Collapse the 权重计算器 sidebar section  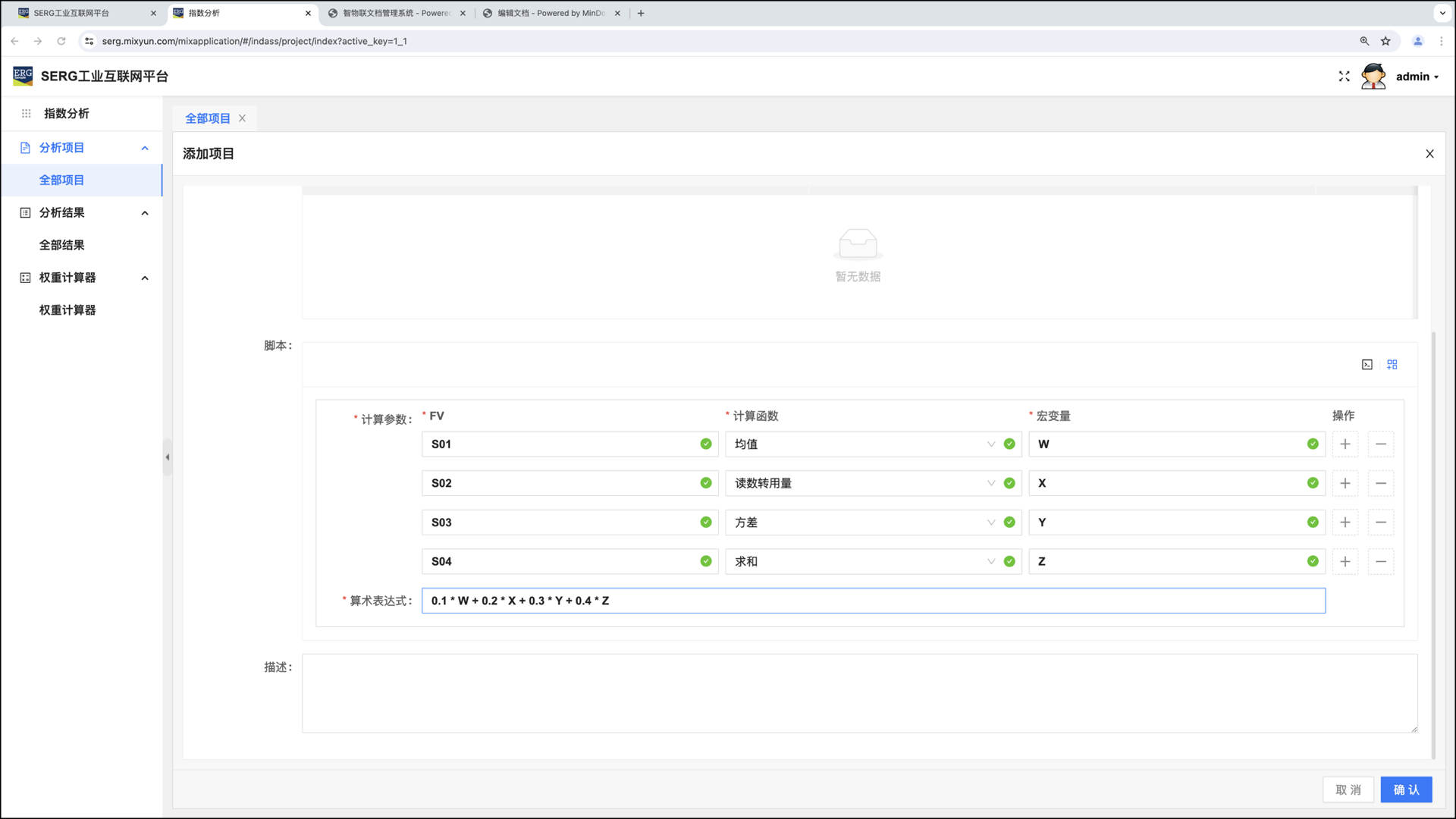pos(145,278)
